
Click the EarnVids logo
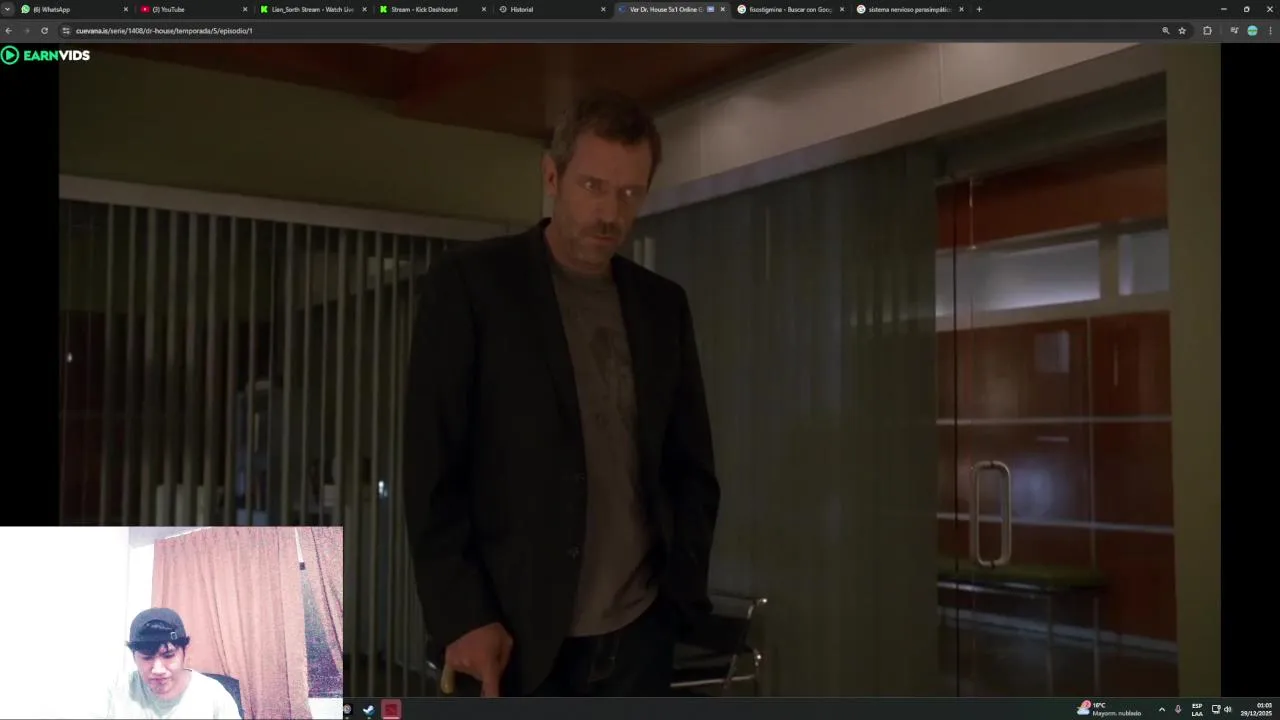coord(46,55)
